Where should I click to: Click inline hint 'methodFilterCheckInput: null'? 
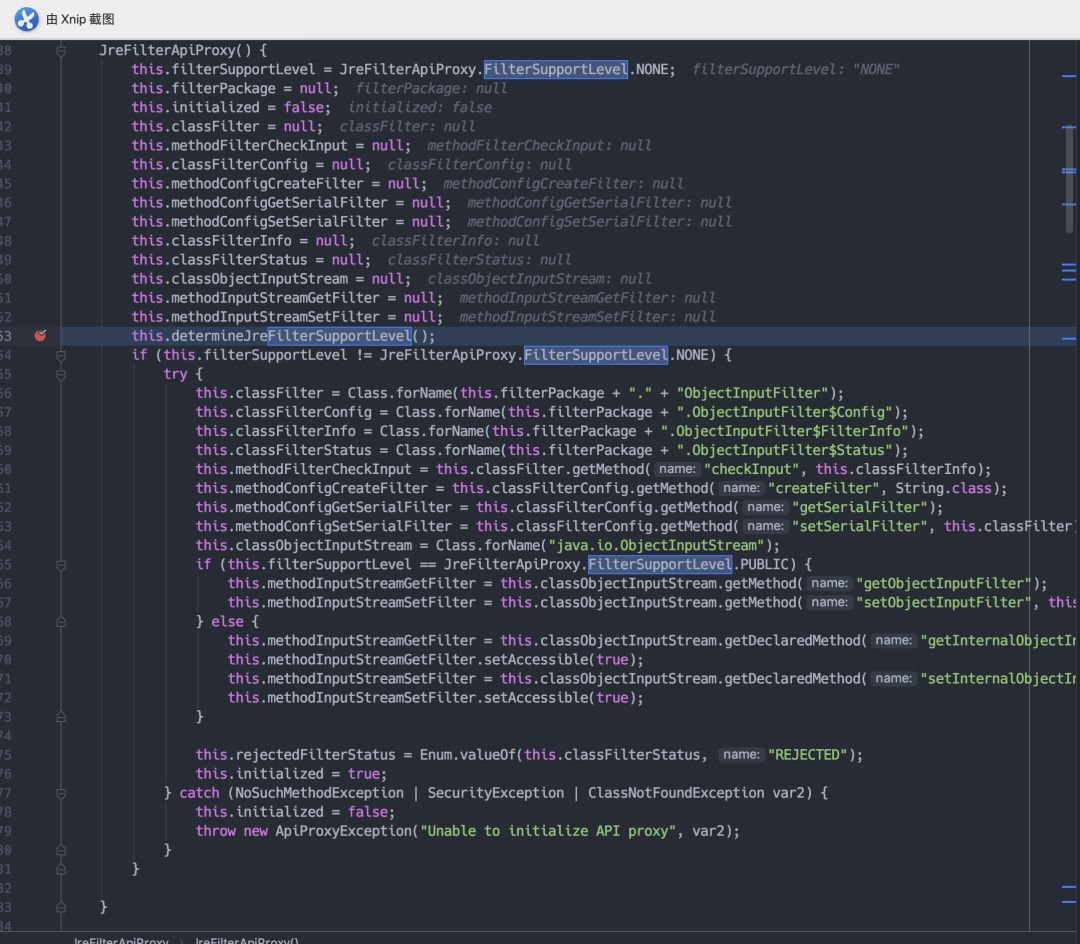tap(539, 146)
